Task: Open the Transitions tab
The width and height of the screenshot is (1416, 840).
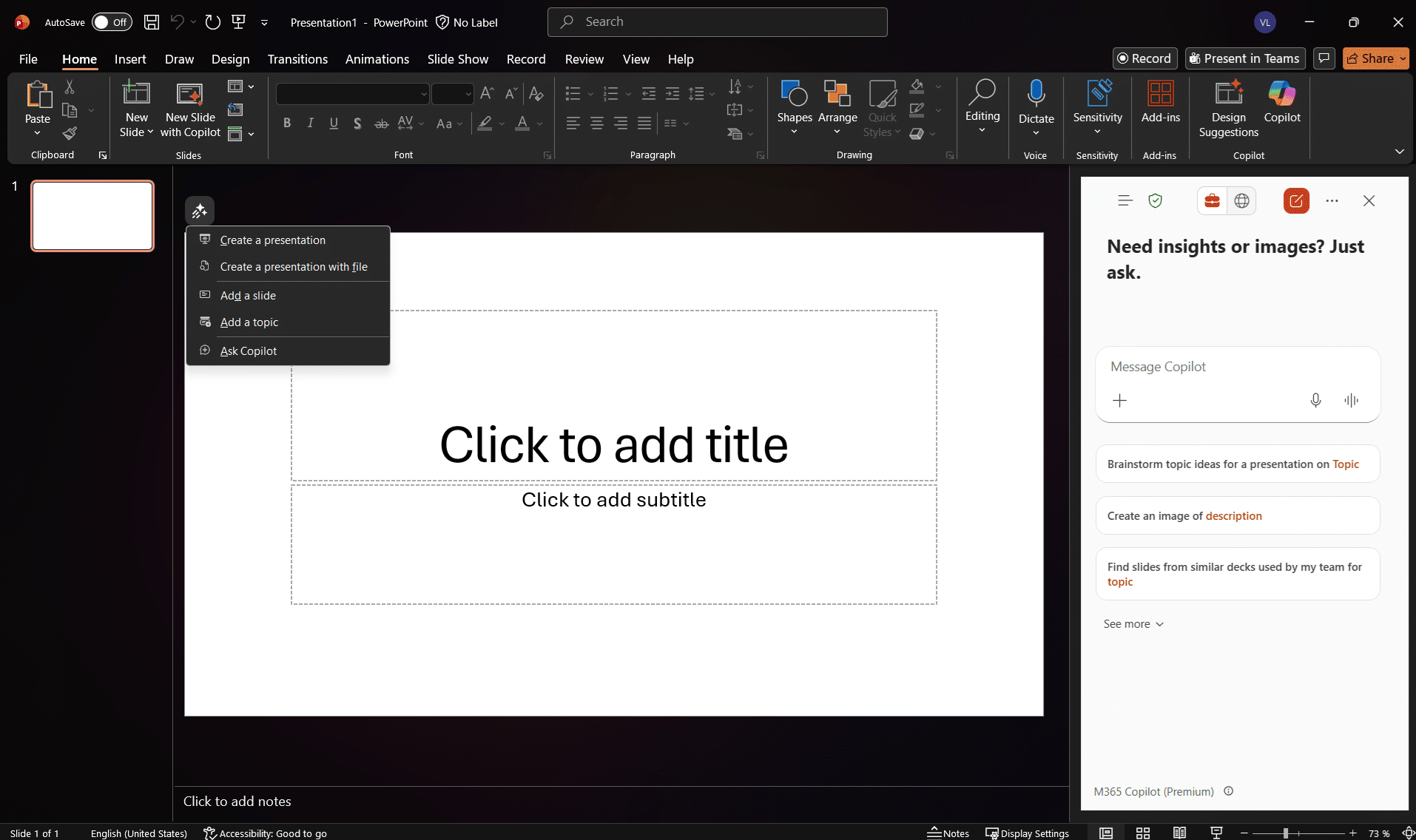Action: pyautogui.click(x=297, y=59)
